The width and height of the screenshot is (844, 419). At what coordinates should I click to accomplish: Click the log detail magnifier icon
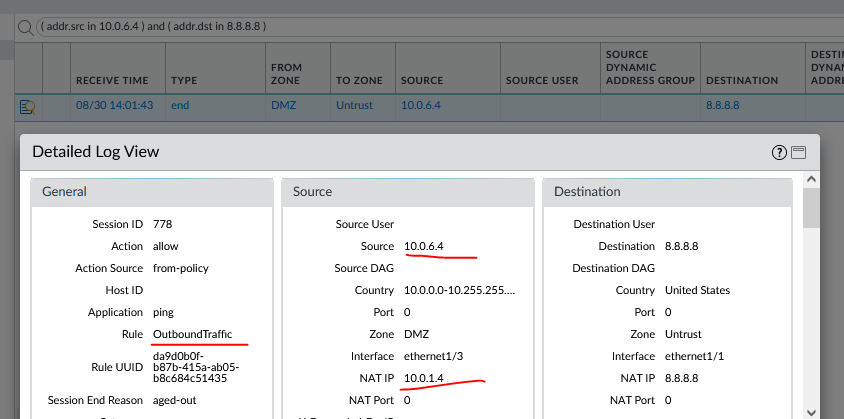pos(27,105)
